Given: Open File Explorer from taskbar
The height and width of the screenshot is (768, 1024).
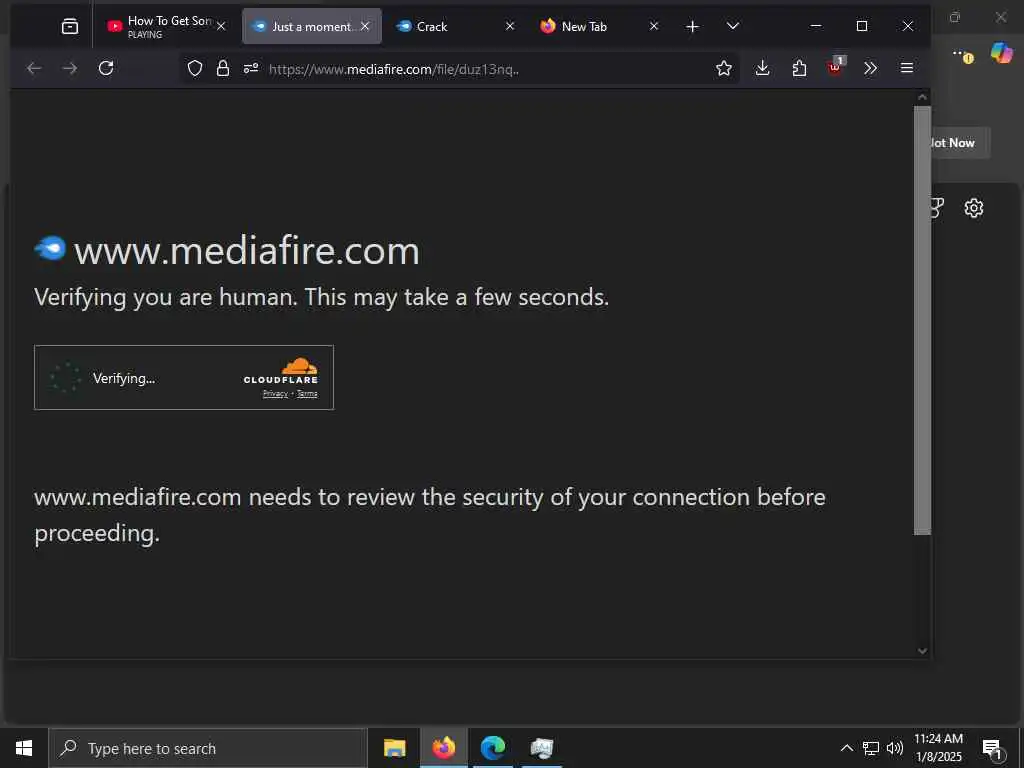Looking at the screenshot, I should pyautogui.click(x=394, y=748).
